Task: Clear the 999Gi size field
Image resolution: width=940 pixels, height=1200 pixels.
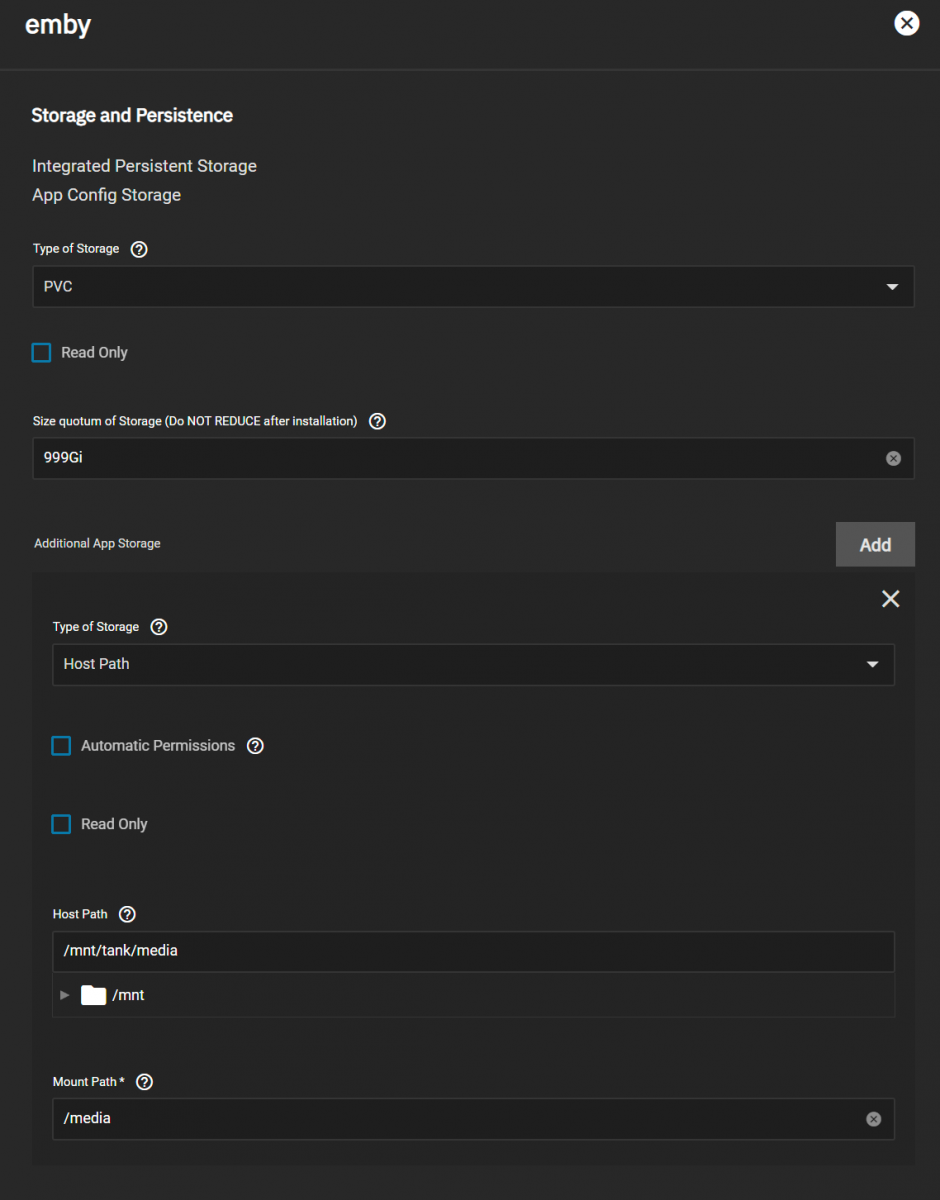Action: click(893, 458)
